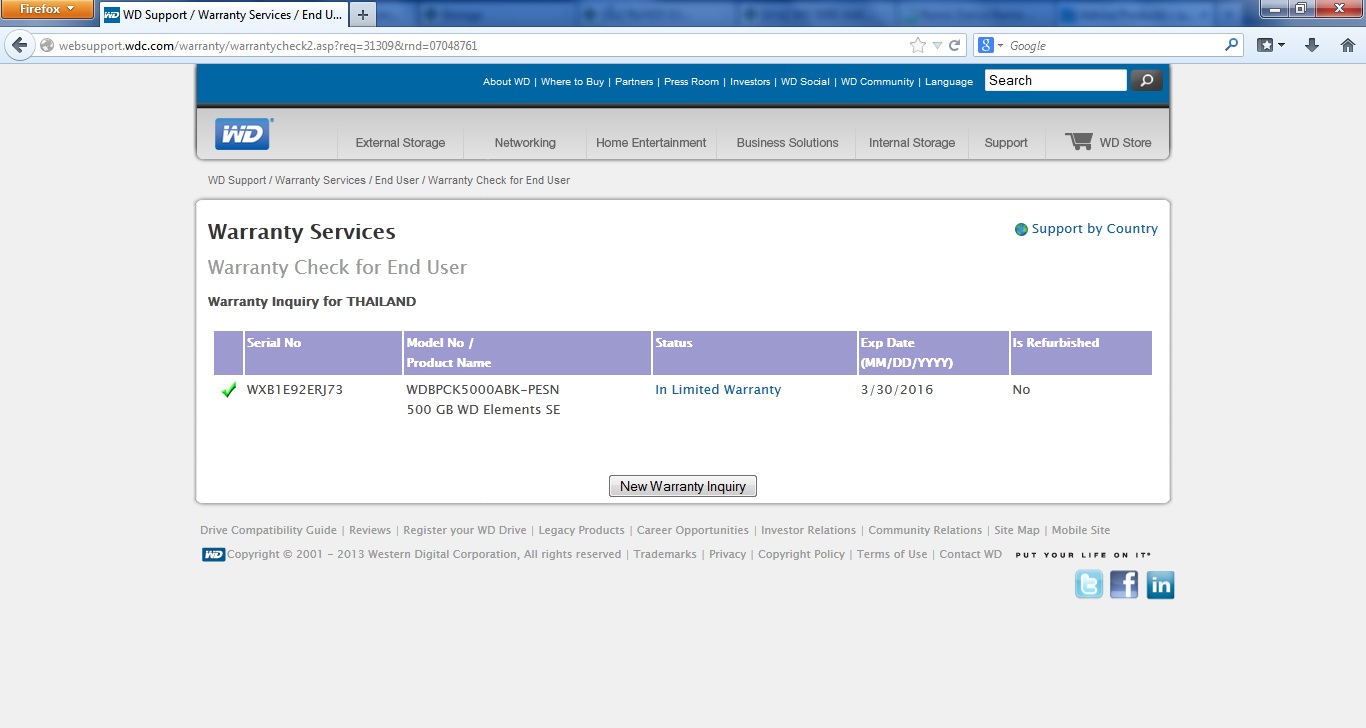This screenshot has height=728, width=1366.
Task: Click the browser back arrow button
Action: (x=19, y=45)
